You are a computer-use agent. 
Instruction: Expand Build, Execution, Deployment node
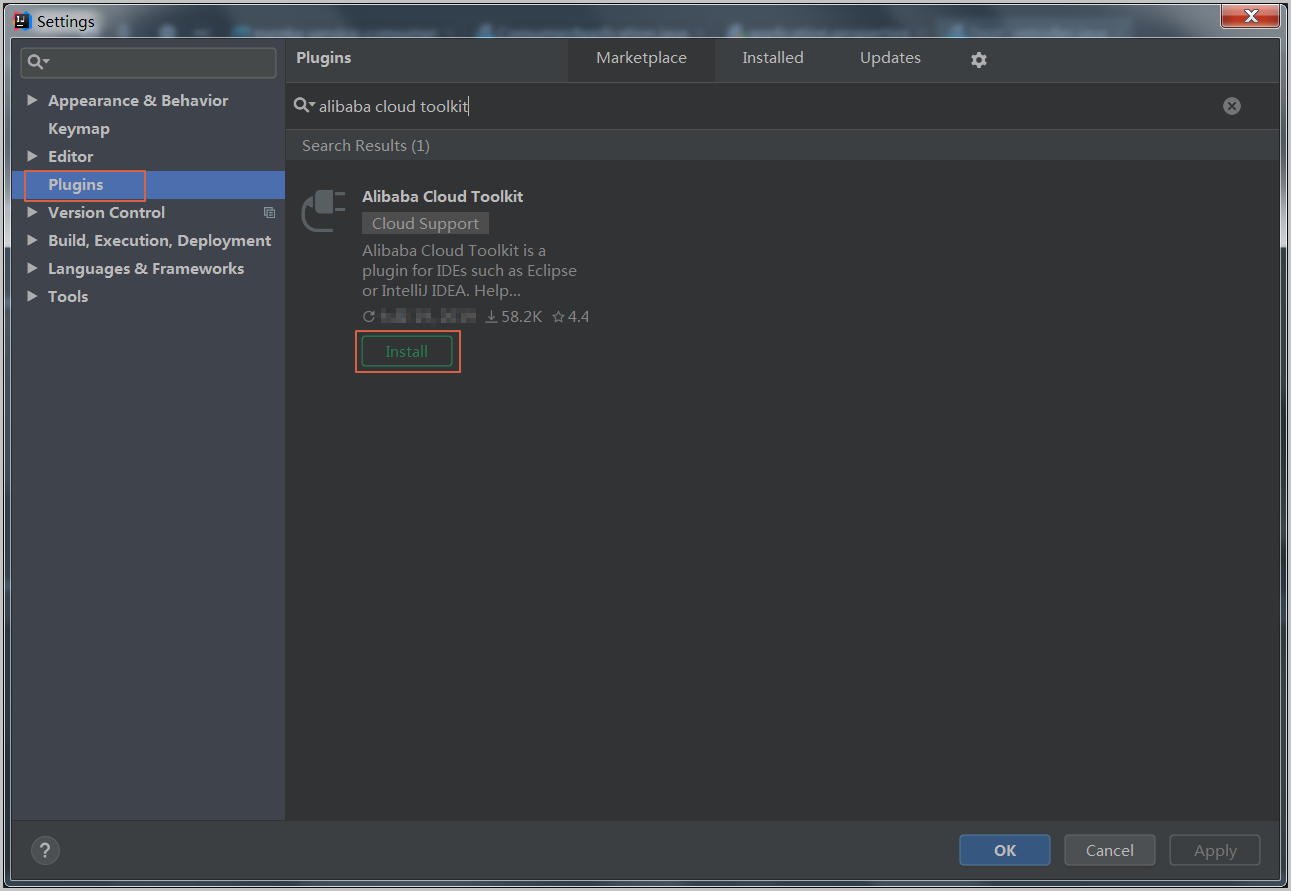pyautogui.click(x=32, y=240)
